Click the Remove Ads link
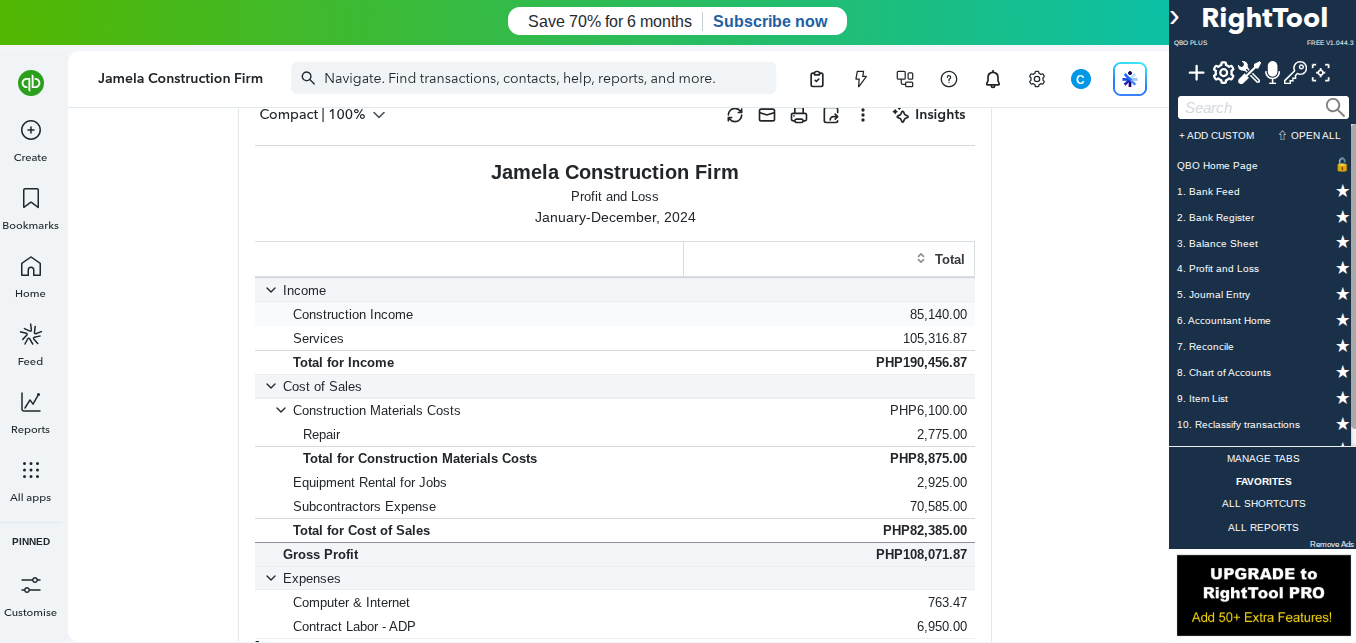1356x643 pixels. pyautogui.click(x=1332, y=544)
